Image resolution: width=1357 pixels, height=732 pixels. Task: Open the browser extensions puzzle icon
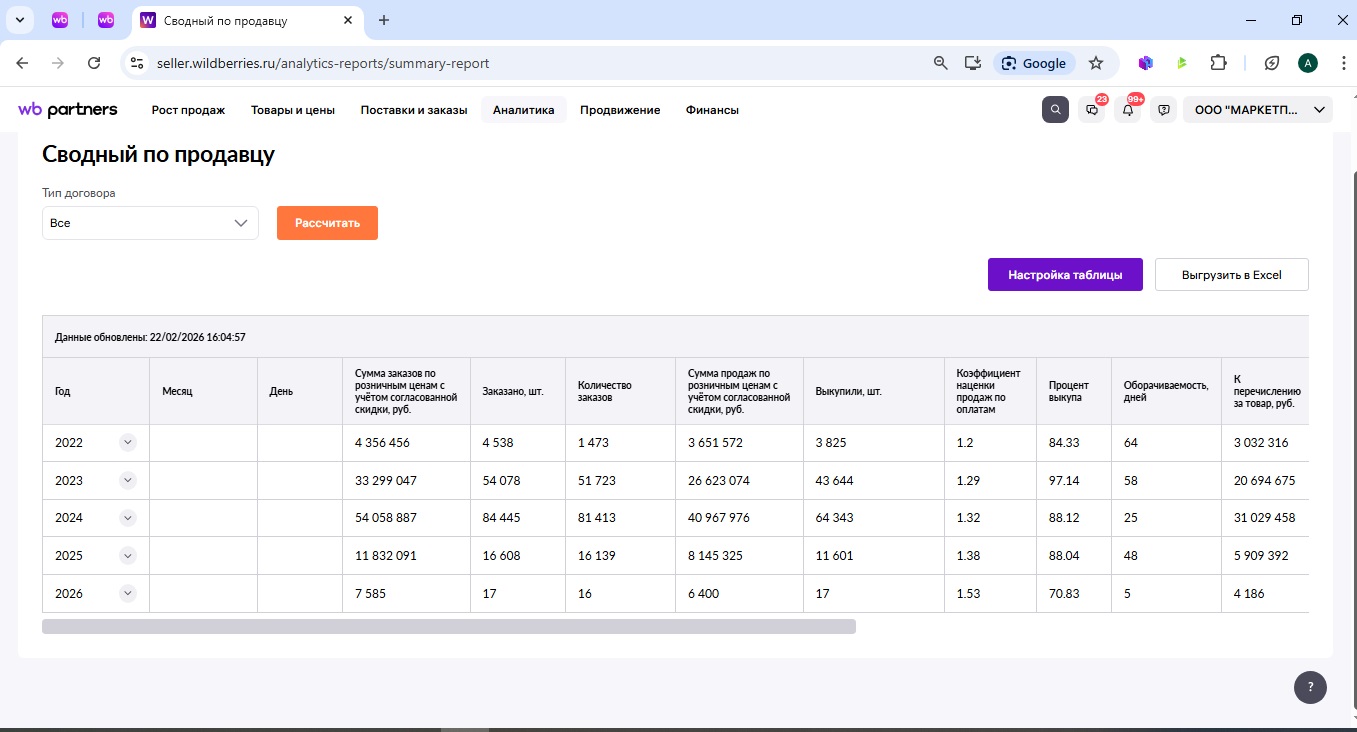click(1218, 63)
